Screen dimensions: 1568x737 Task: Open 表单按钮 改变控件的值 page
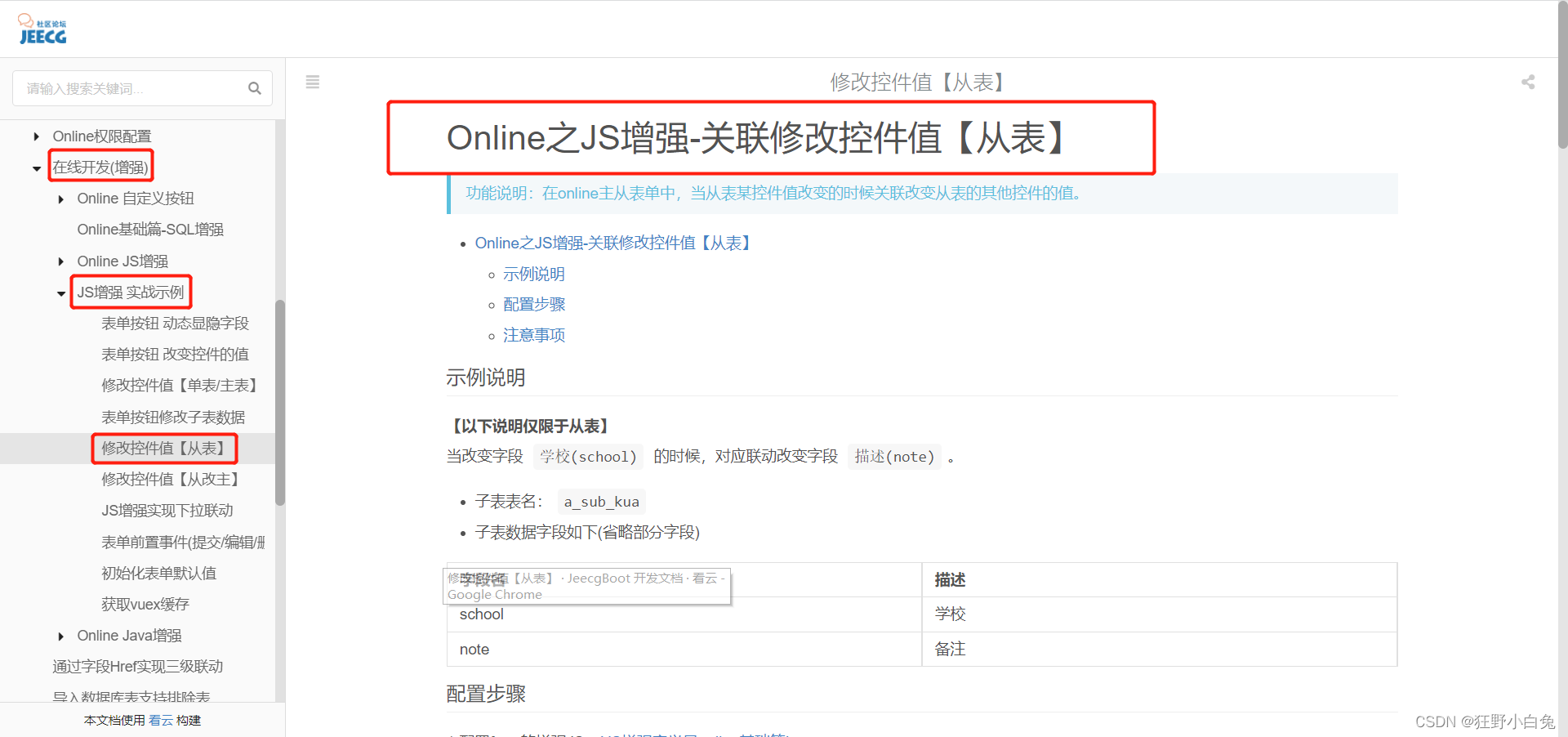(x=175, y=355)
